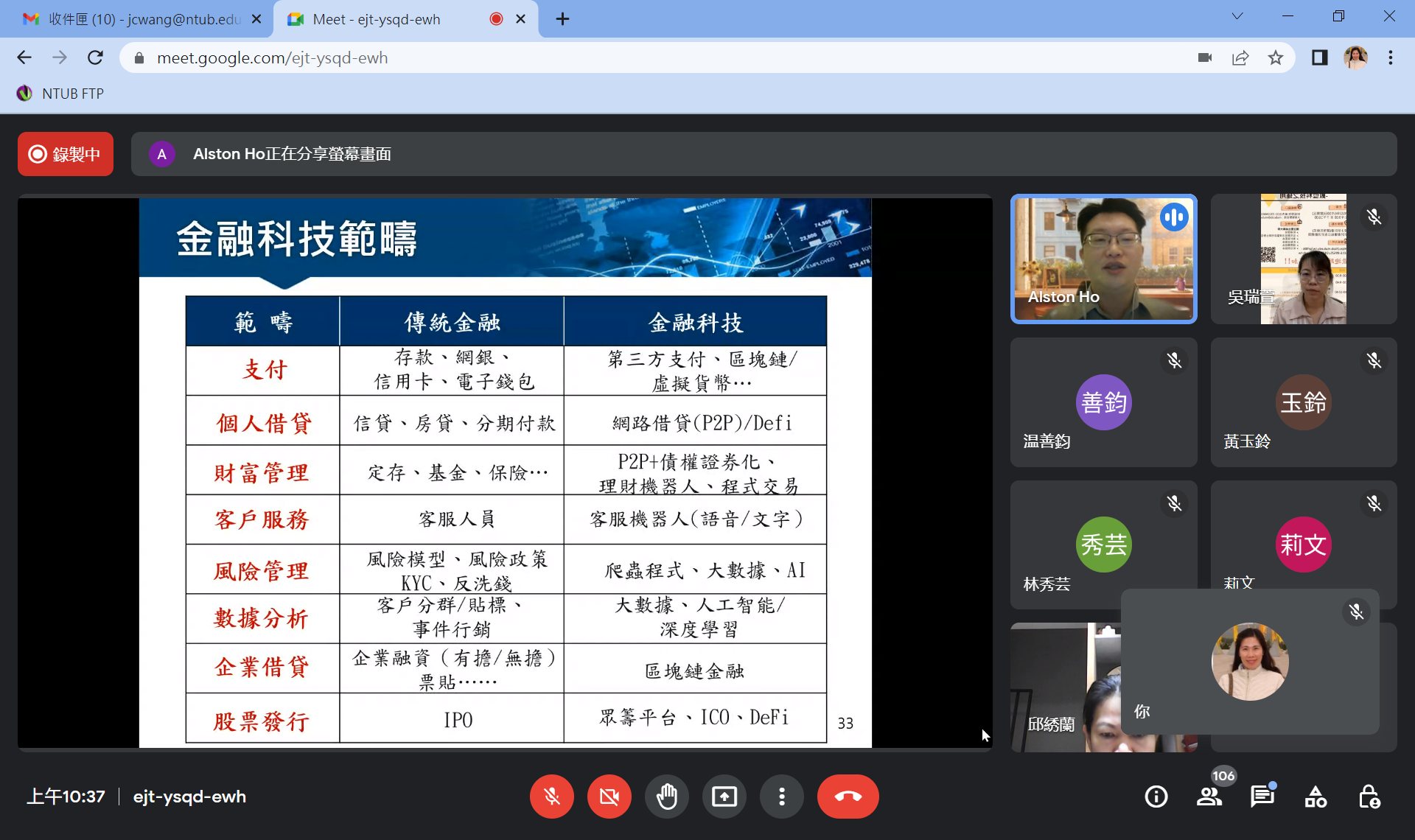Open meeting details info icon
This screenshot has width=1415, height=840.
click(1156, 797)
